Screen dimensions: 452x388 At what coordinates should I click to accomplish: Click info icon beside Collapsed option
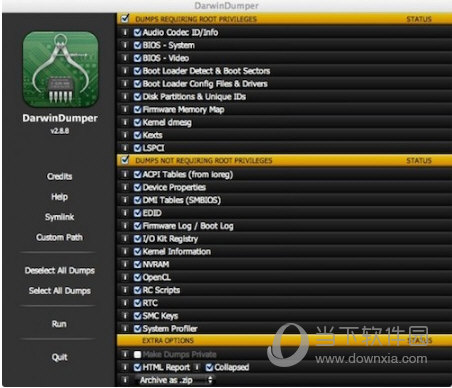[x=197, y=367]
